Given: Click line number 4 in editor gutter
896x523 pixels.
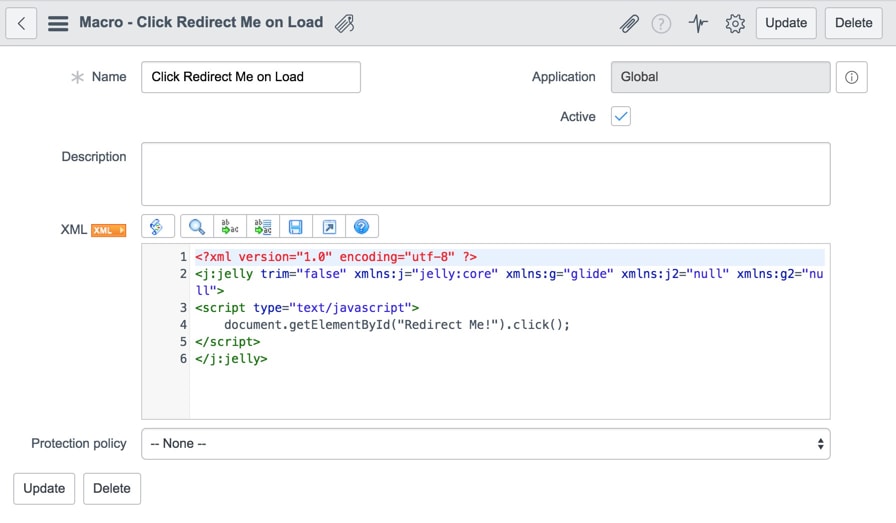Looking at the screenshot, I should click(183, 325).
